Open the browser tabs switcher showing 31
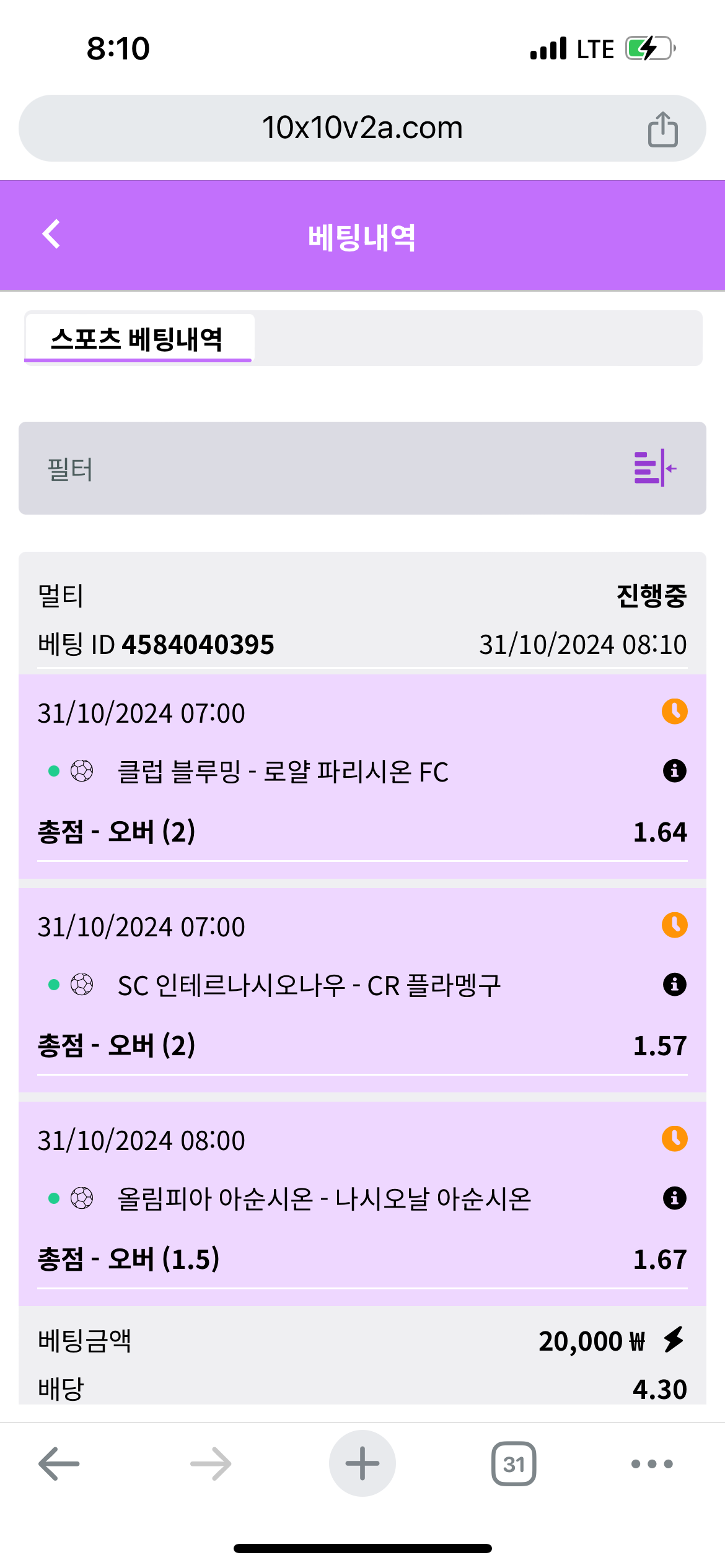The image size is (725, 1568). (x=514, y=1464)
